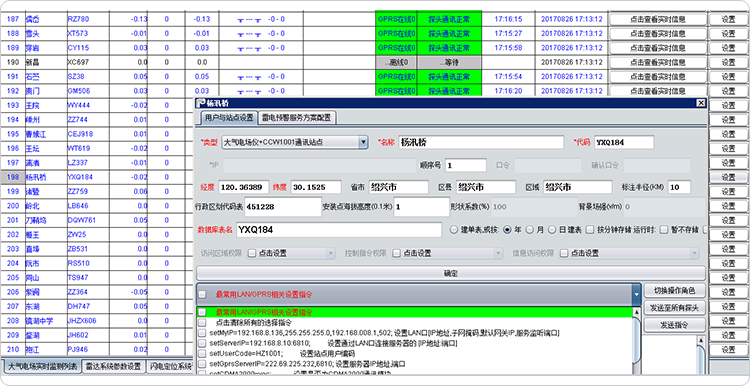Open the 雷达系统参数设置 bottom tab

[x=113, y=367]
